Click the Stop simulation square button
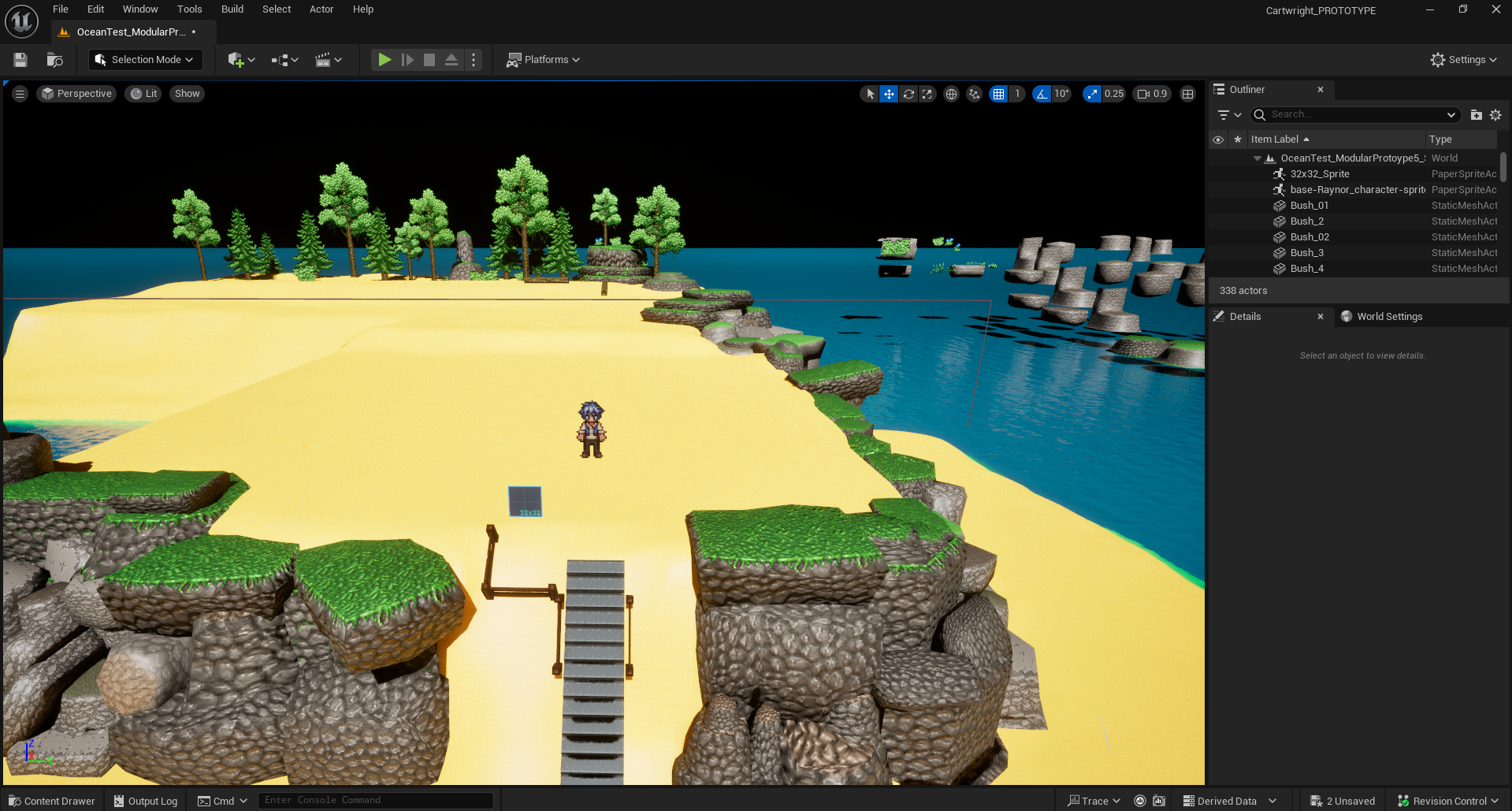 [x=429, y=60]
